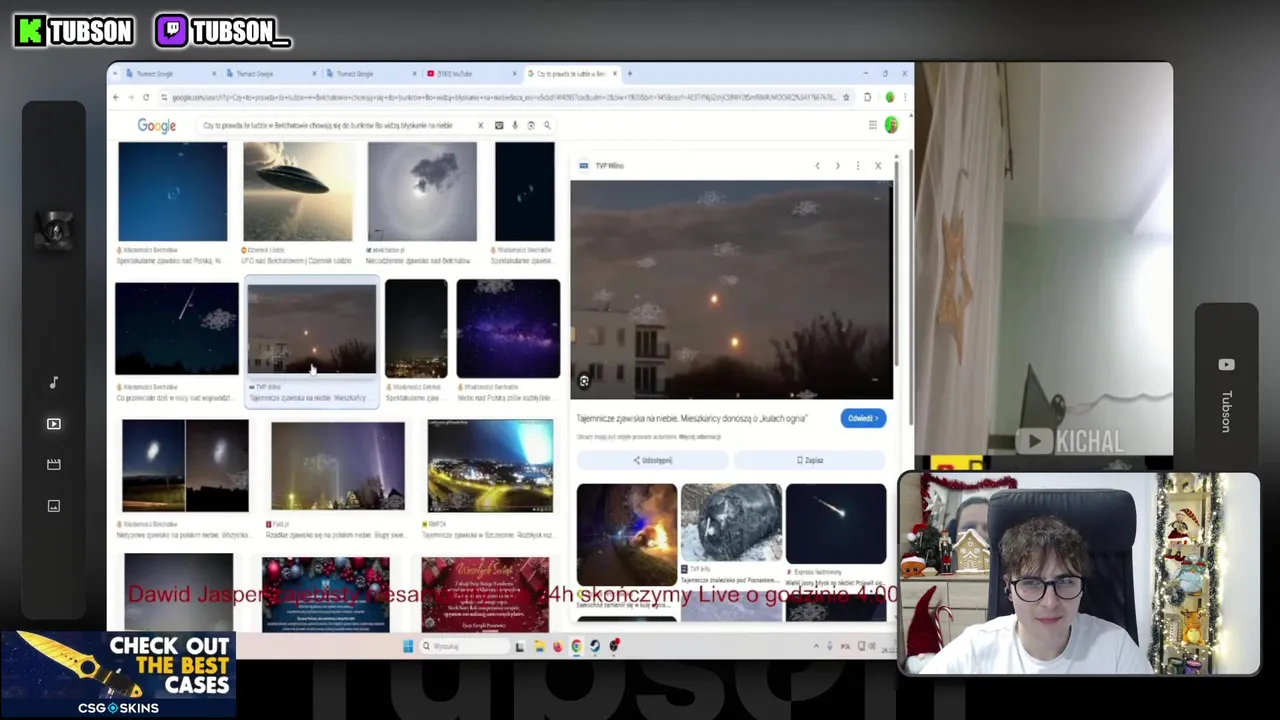Start voice search with the microphone icon

(x=515, y=125)
